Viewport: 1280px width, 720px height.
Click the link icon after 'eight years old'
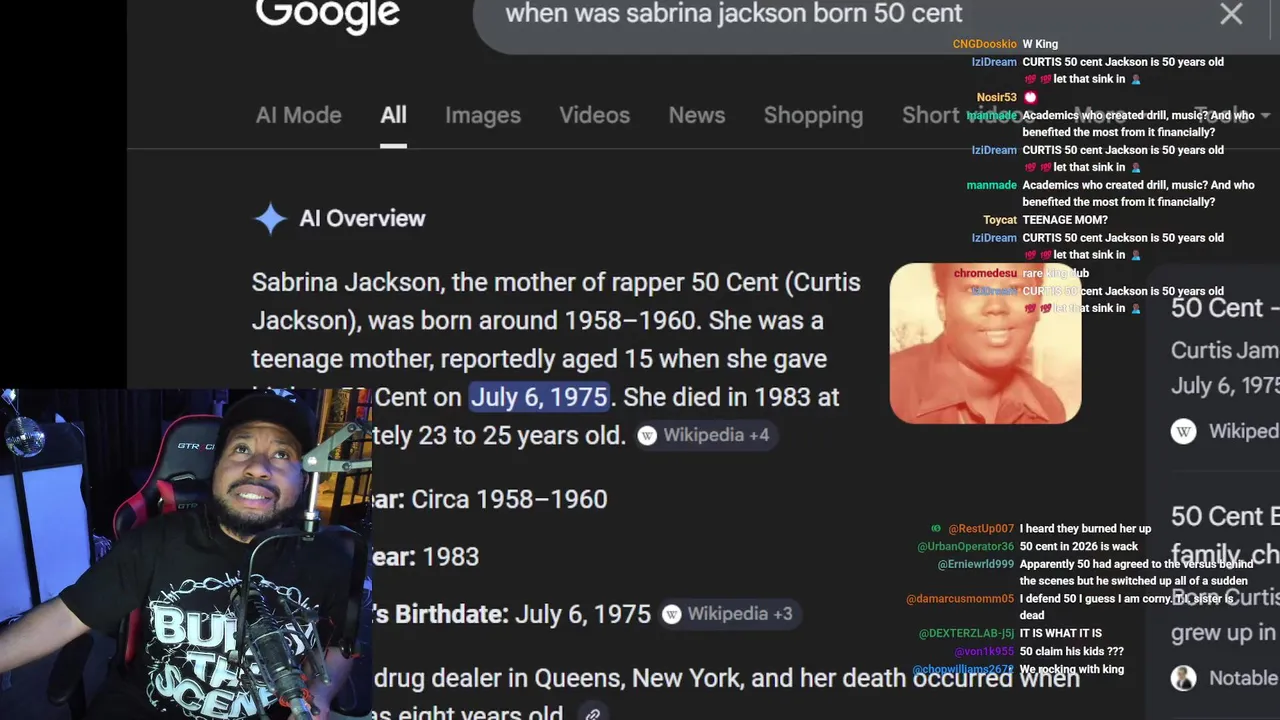[x=593, y=714]
